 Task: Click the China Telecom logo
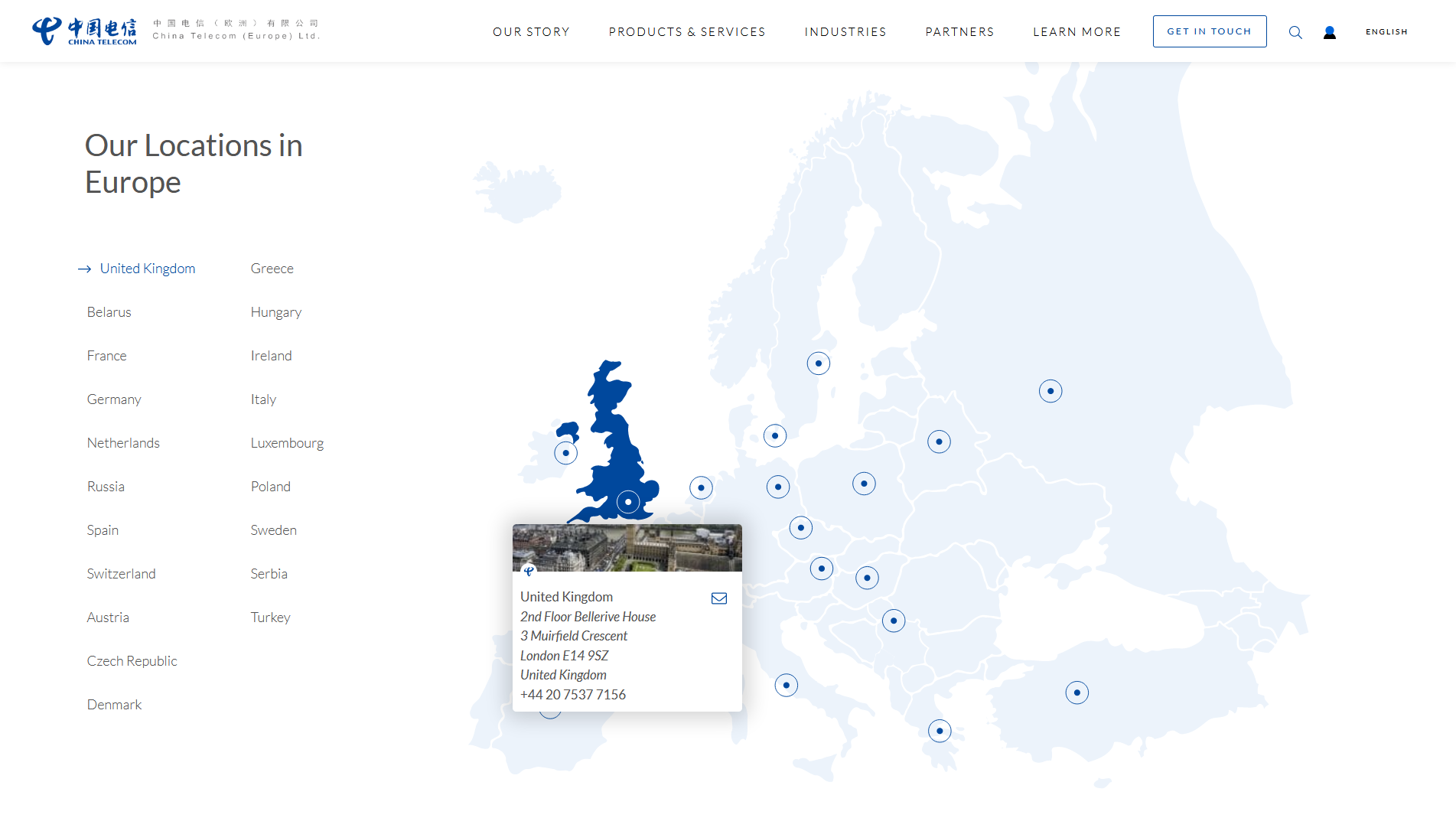pyautogui.click(x=84, y=31)
